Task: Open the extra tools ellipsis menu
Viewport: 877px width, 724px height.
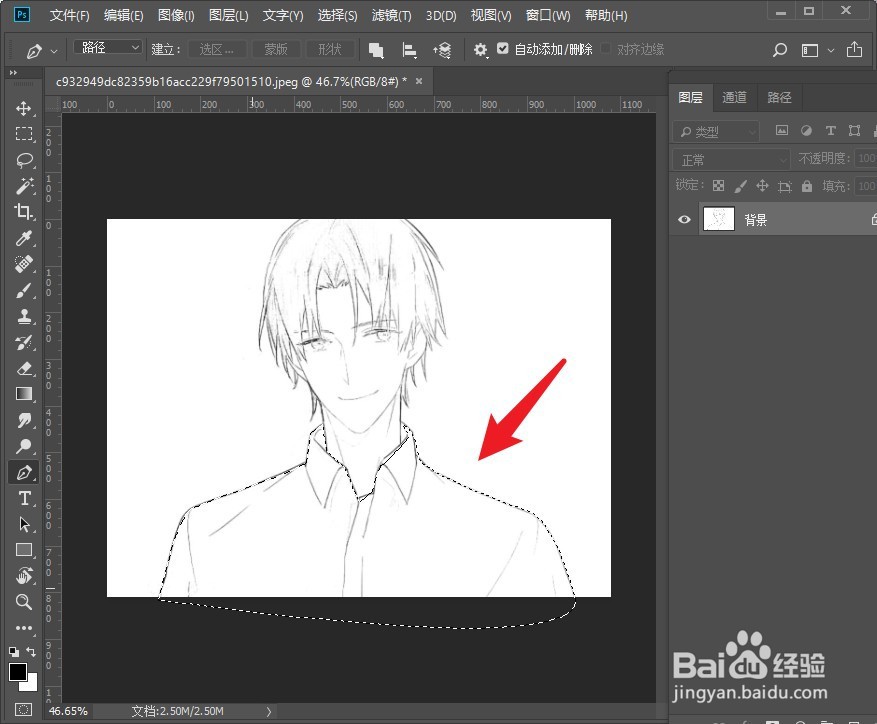Action: click(x=23, y=628)
